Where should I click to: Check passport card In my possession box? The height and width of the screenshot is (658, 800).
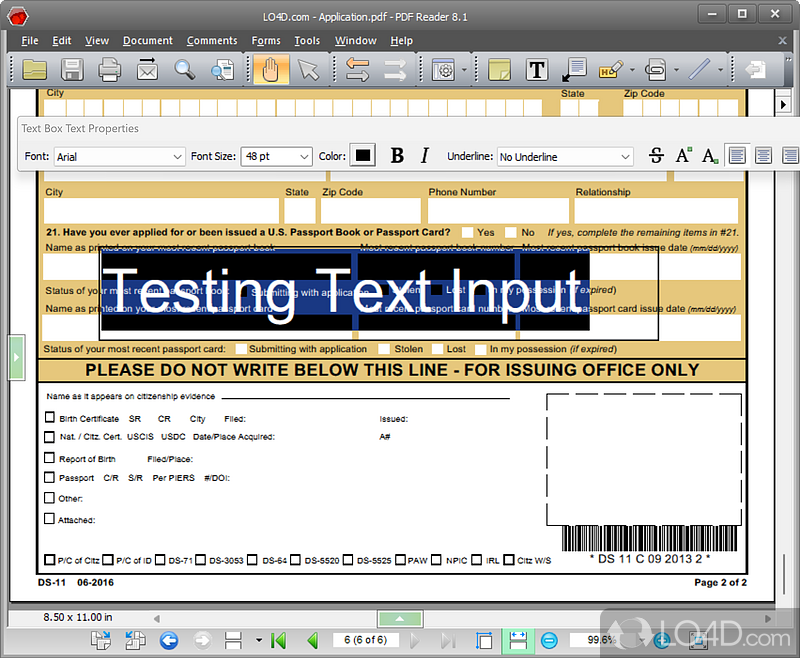[480, 349]
